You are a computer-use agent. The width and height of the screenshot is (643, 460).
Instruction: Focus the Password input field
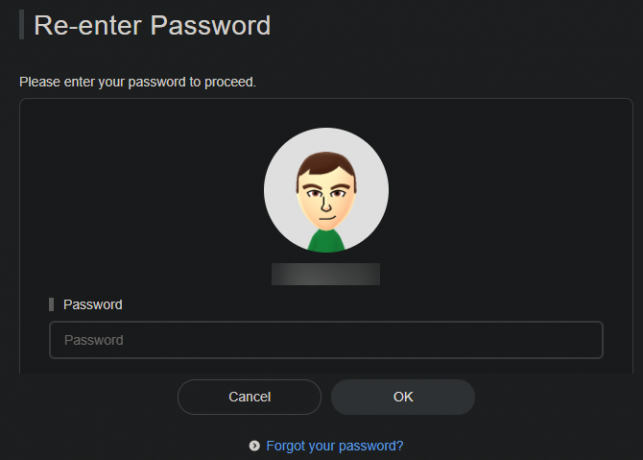(326, 340)
